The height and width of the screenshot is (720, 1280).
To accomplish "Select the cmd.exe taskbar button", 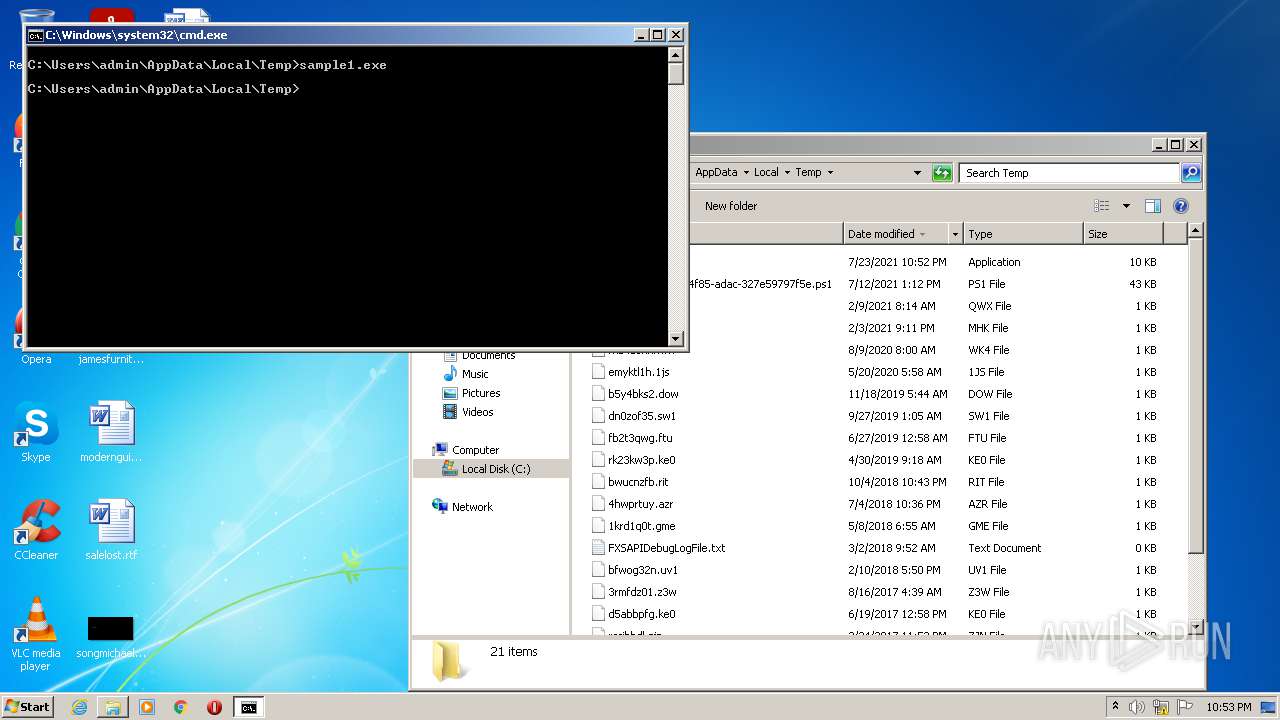I will tap(248, 707).
